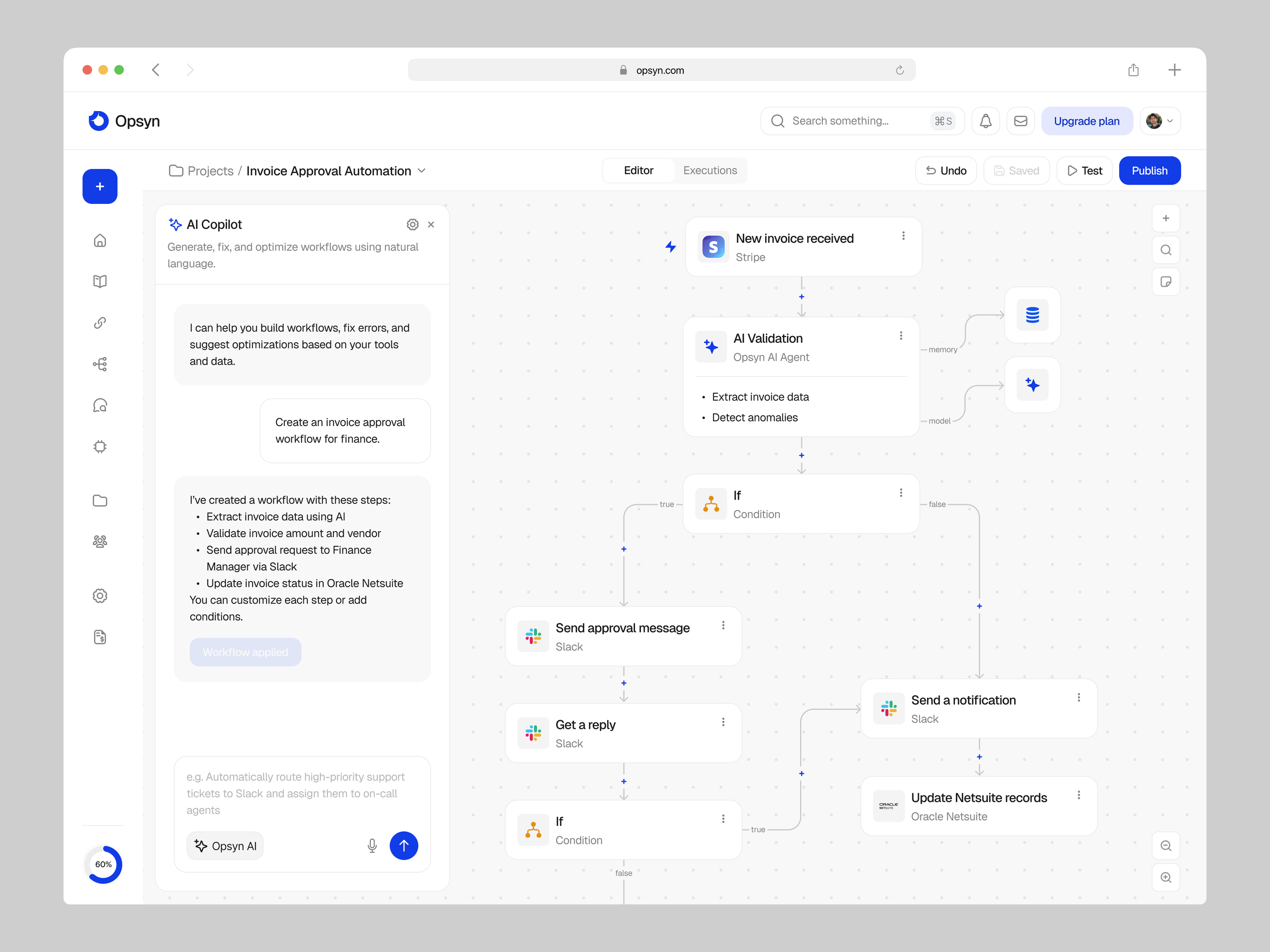1270x952 pixels.
Task: Open the Home icon in the left sidebar
Action: pos(100,241)
